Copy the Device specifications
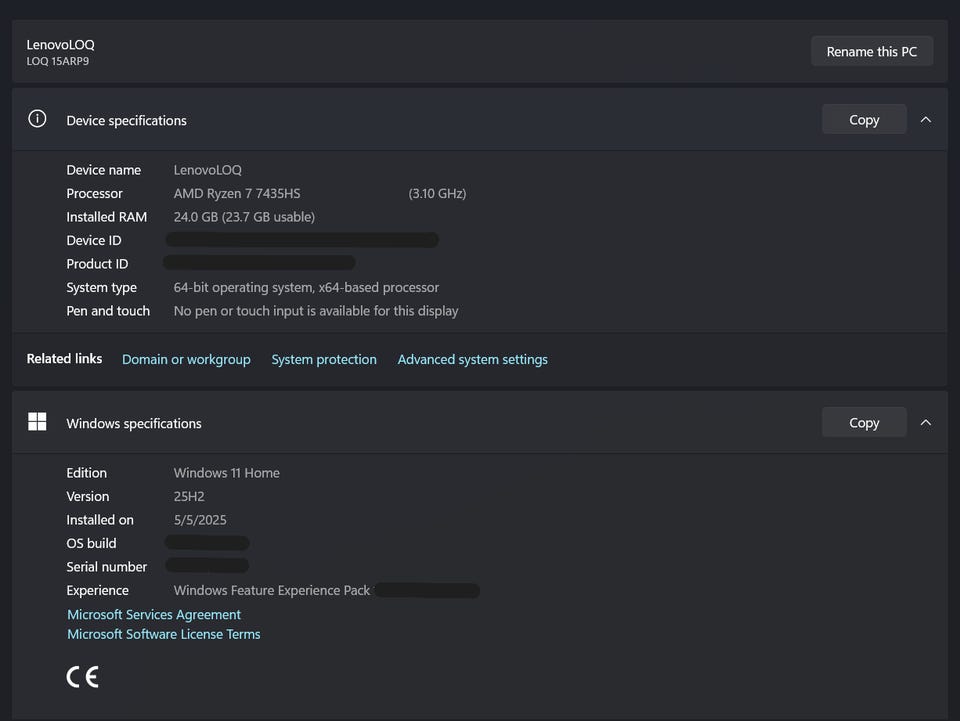Viewport: 960px width, 721px height. click(x=863, y=120)
